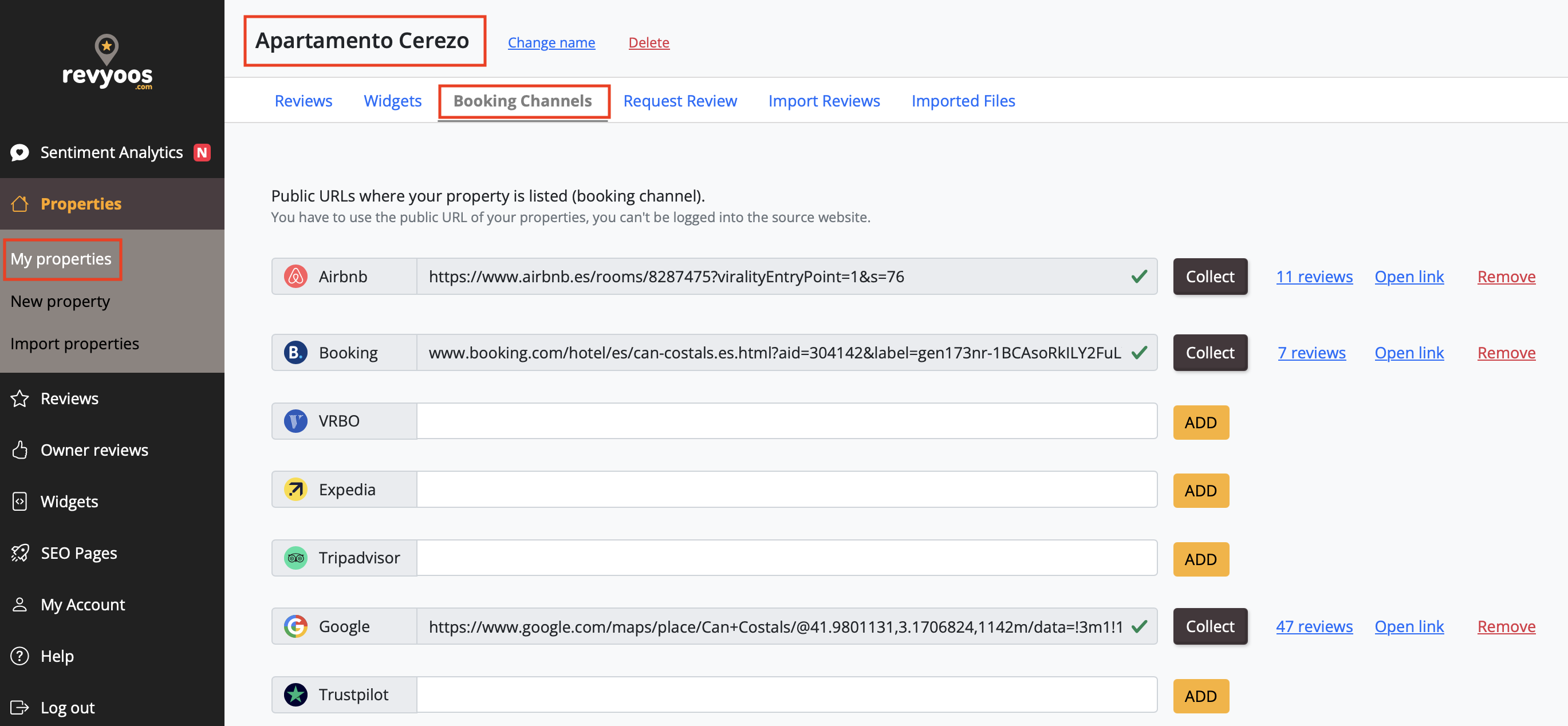The image size is (1568, 726).
Task: Click Change name link
Action: 551,42
